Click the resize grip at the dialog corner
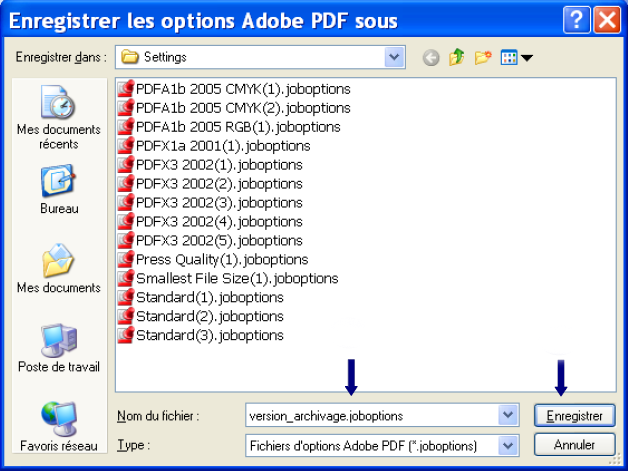 coord(615,459)
